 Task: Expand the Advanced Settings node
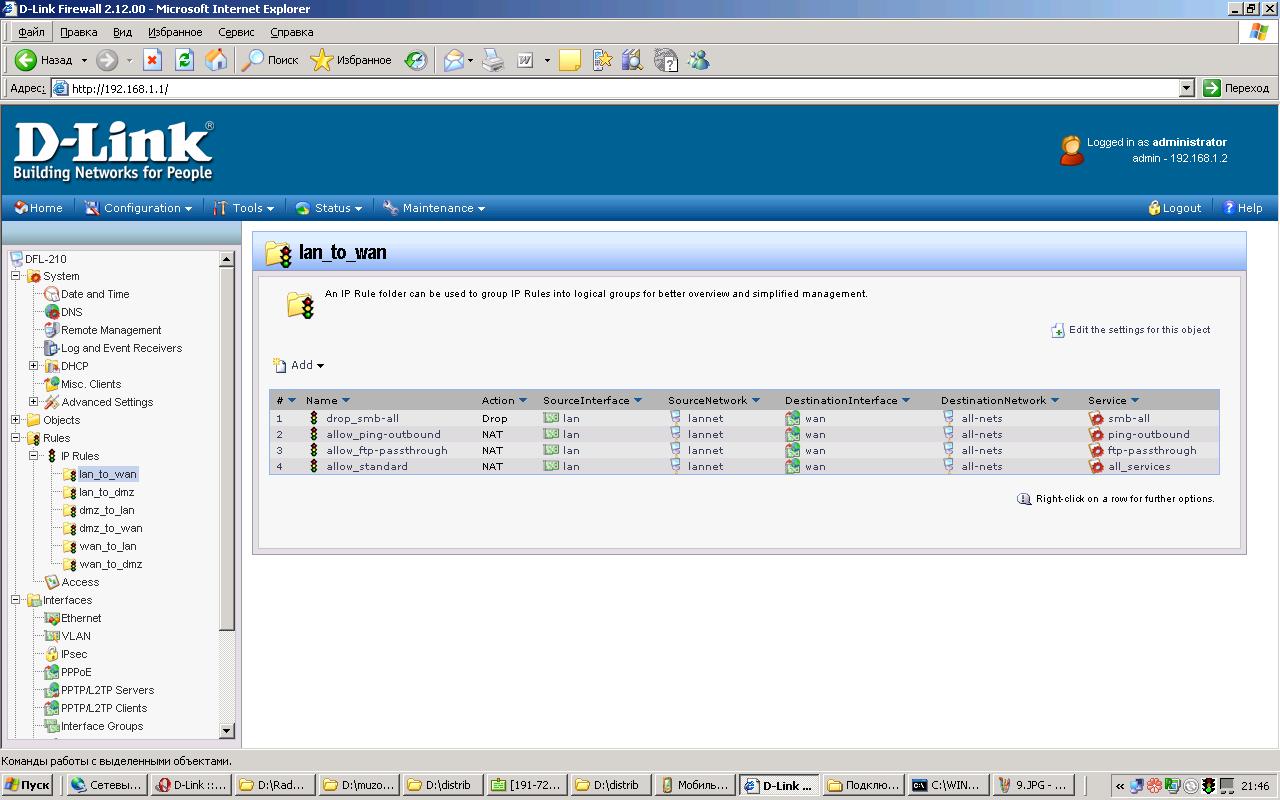(x=34, y=402)
